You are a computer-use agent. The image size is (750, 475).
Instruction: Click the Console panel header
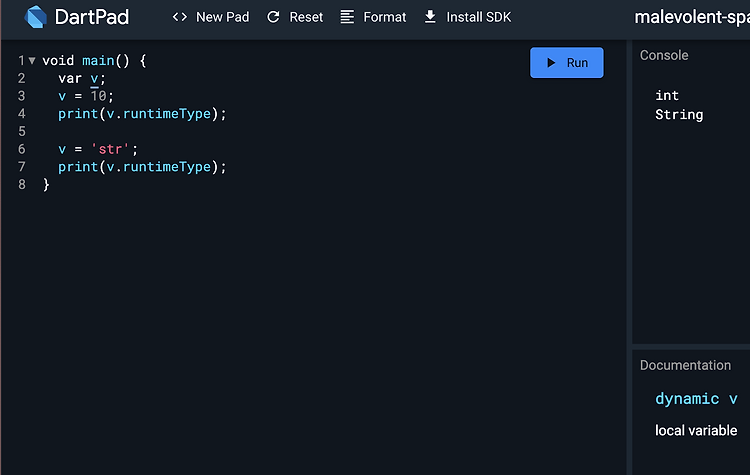(x=664, y=55)
